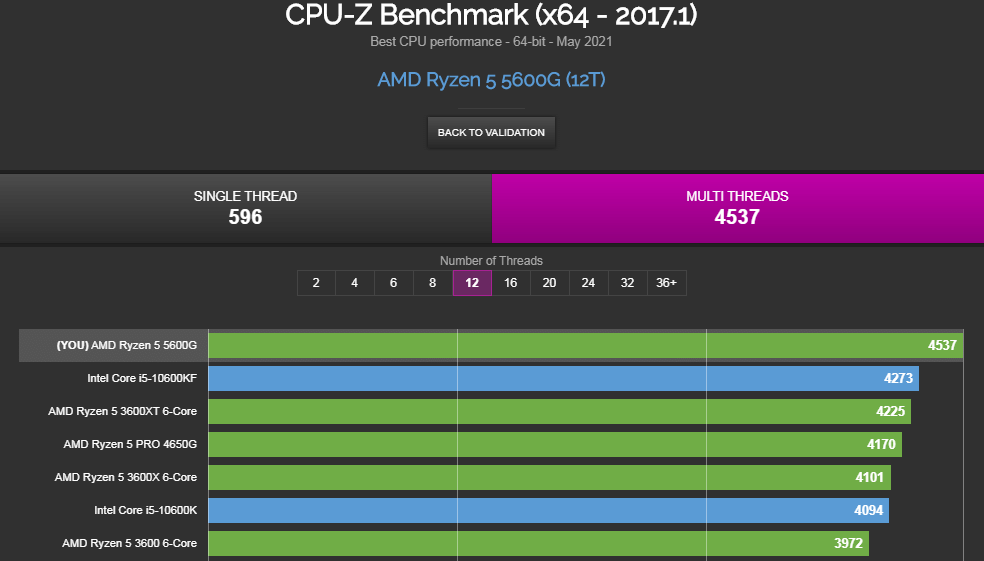The width and height of the screenshot is (984, 561).
Task: Click the AMD Ryzen 5 3600X 6-Core label
Action: (126, 477)
